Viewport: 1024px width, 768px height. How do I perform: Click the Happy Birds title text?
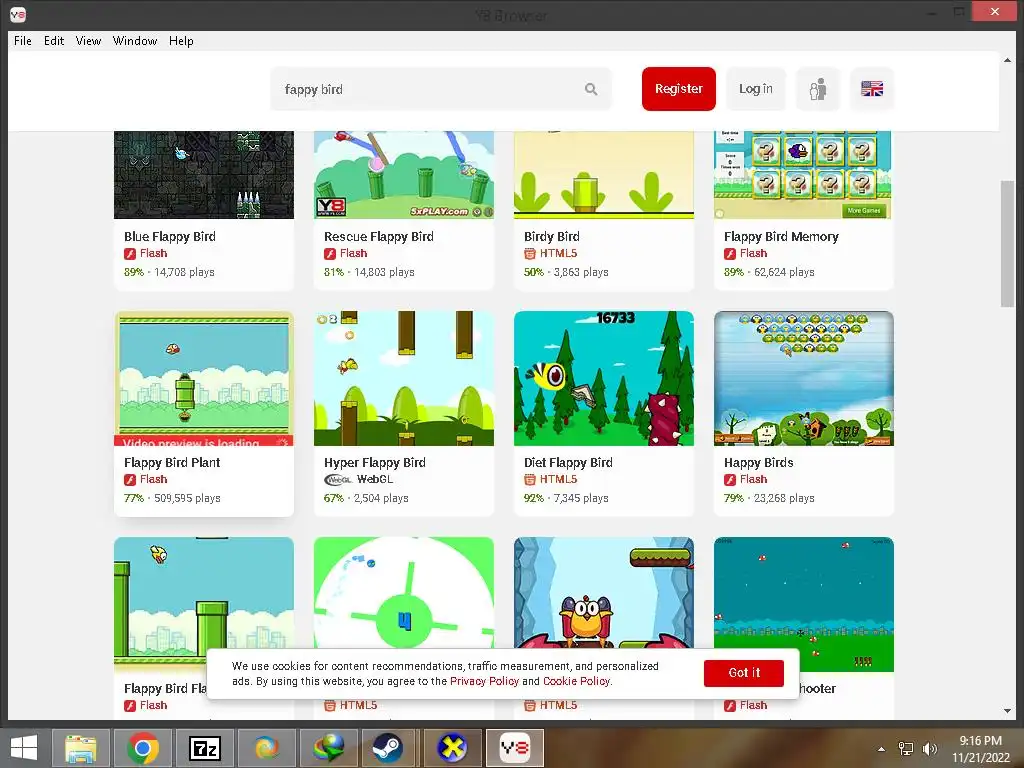tap(758, 462)
